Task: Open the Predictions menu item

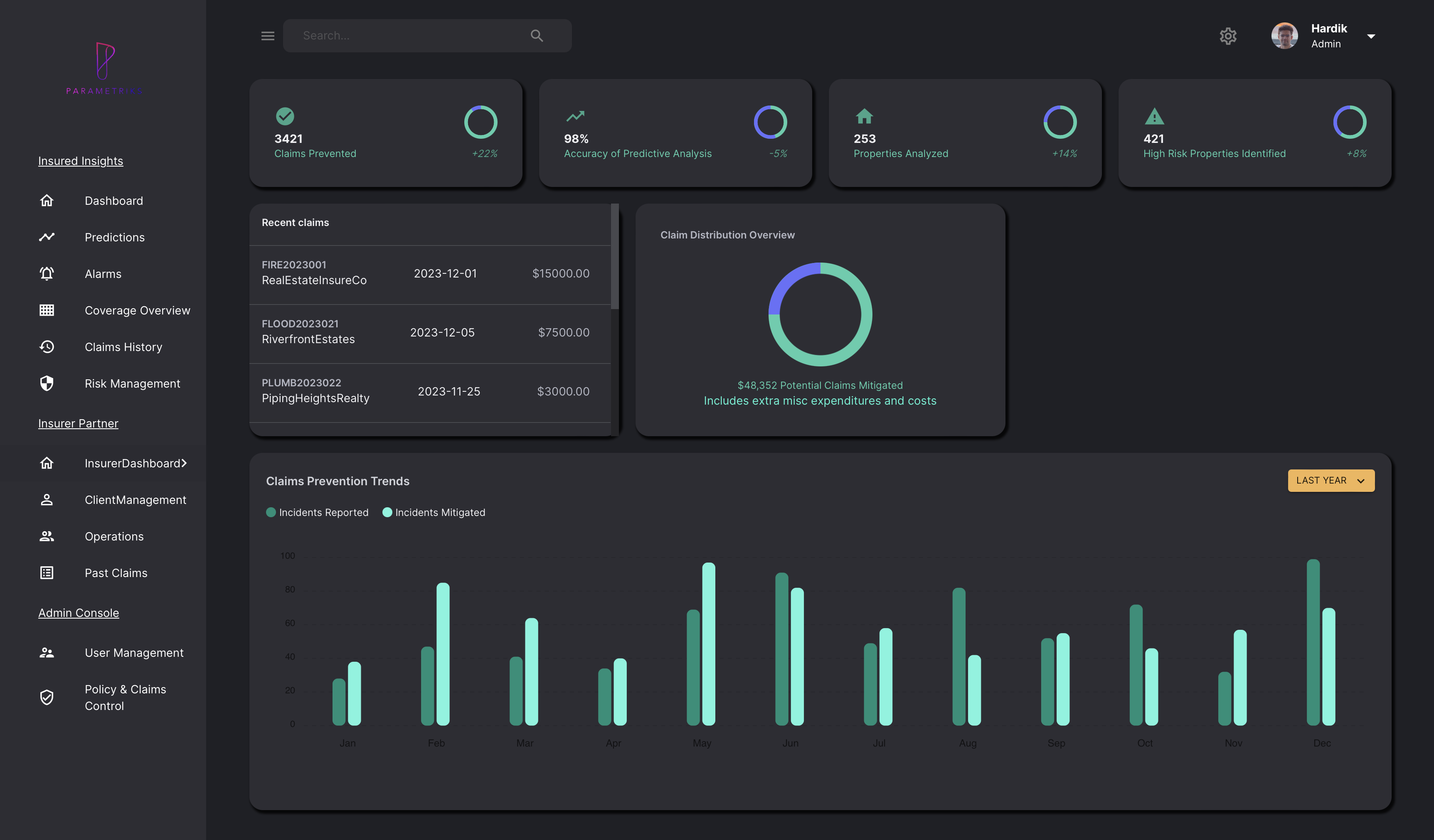Action: pos(114,237)
